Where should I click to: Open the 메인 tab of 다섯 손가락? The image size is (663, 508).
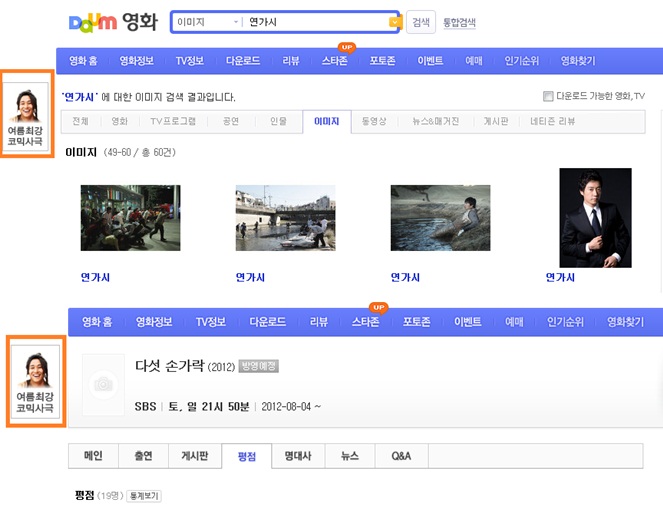click(x=93, y=456)
